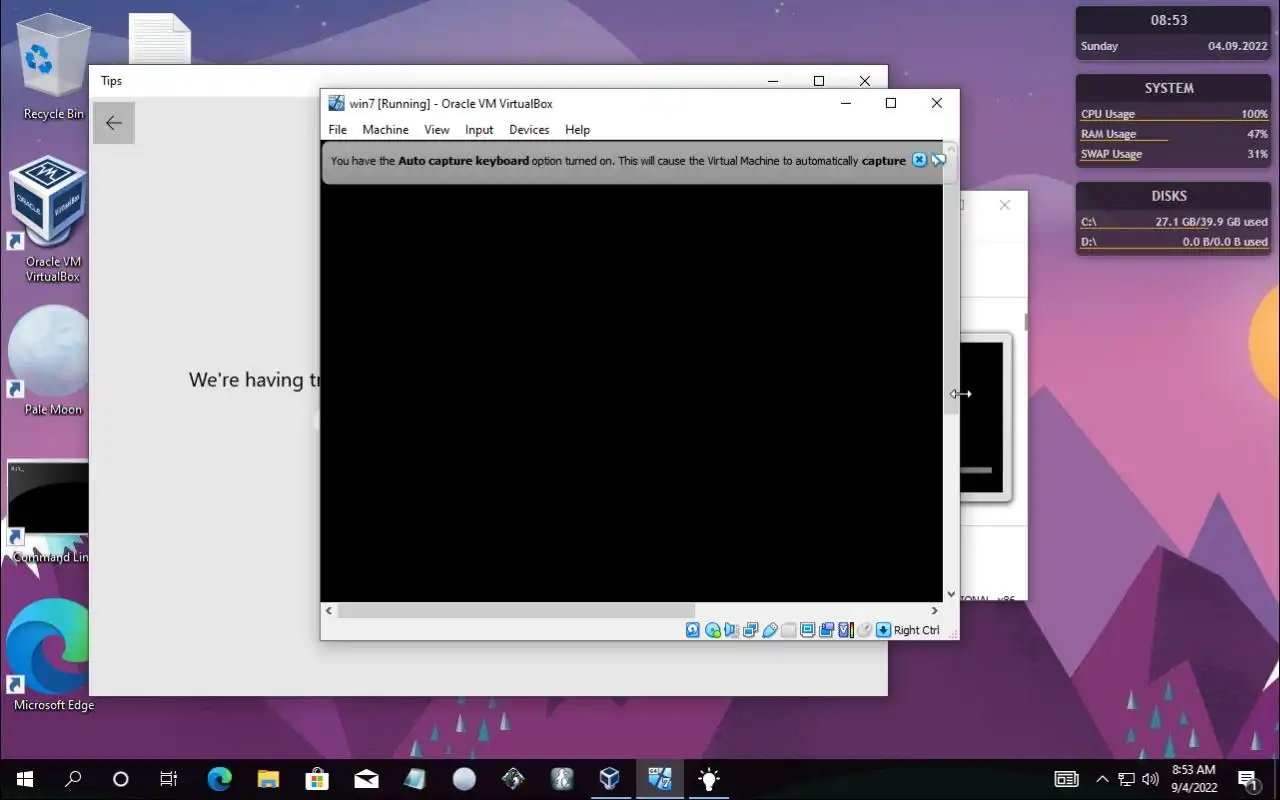Click the shared folders status icon
The image size is (1280, 800).
(x=788, y=630)
